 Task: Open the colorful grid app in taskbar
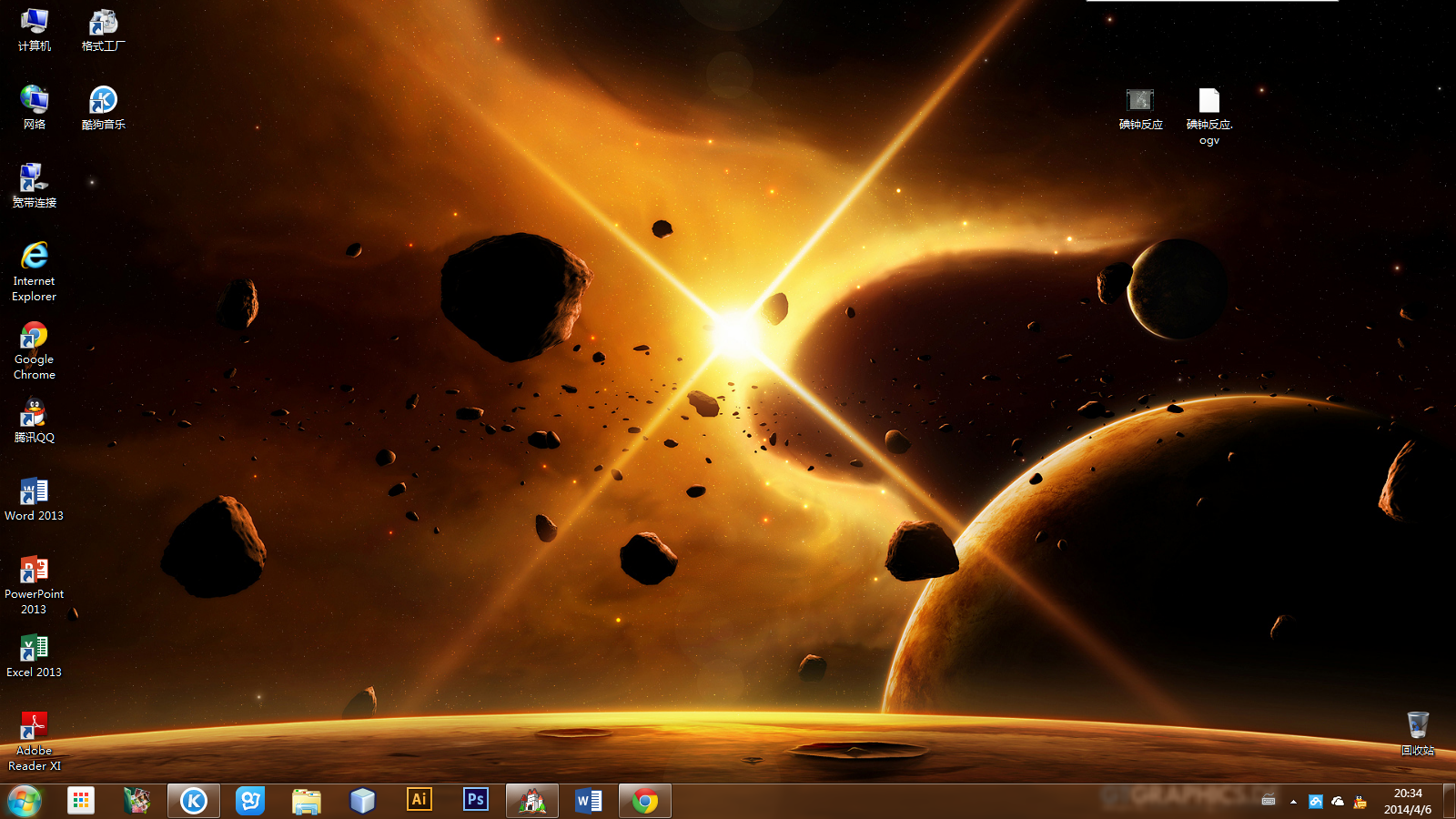tap(81, 801)
